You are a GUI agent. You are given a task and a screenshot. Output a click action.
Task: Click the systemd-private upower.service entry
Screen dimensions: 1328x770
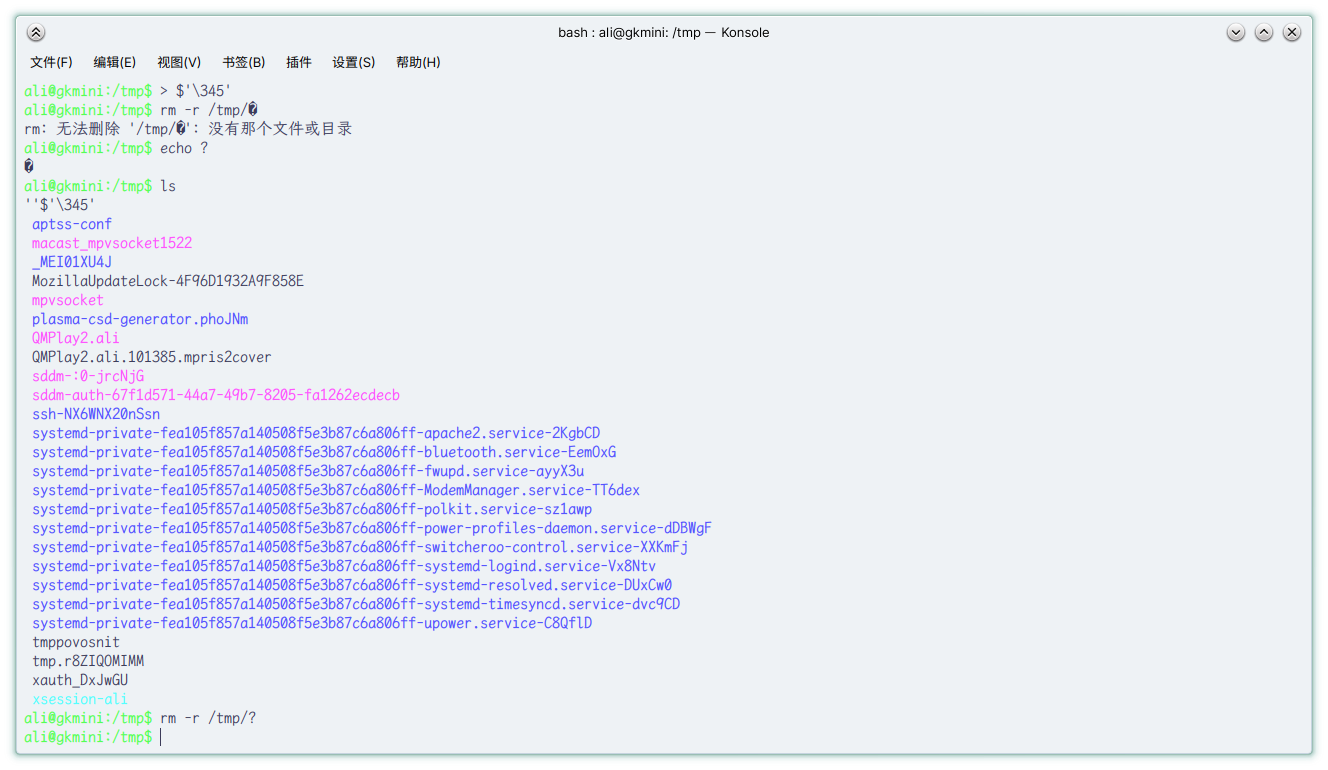point(312,623)
